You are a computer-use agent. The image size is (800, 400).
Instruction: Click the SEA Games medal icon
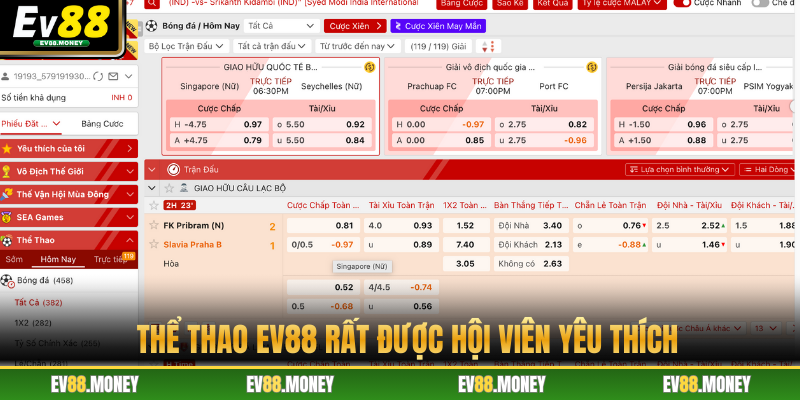pos(7,217)
